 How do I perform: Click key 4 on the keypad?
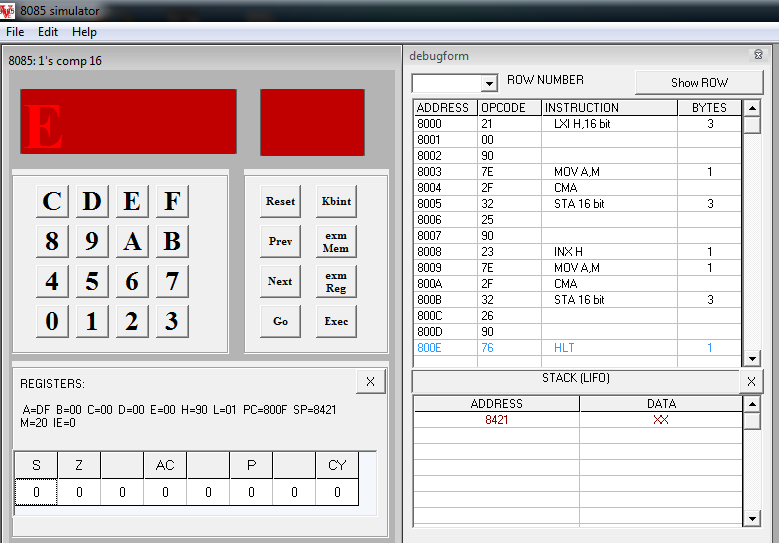pos(52,281)
